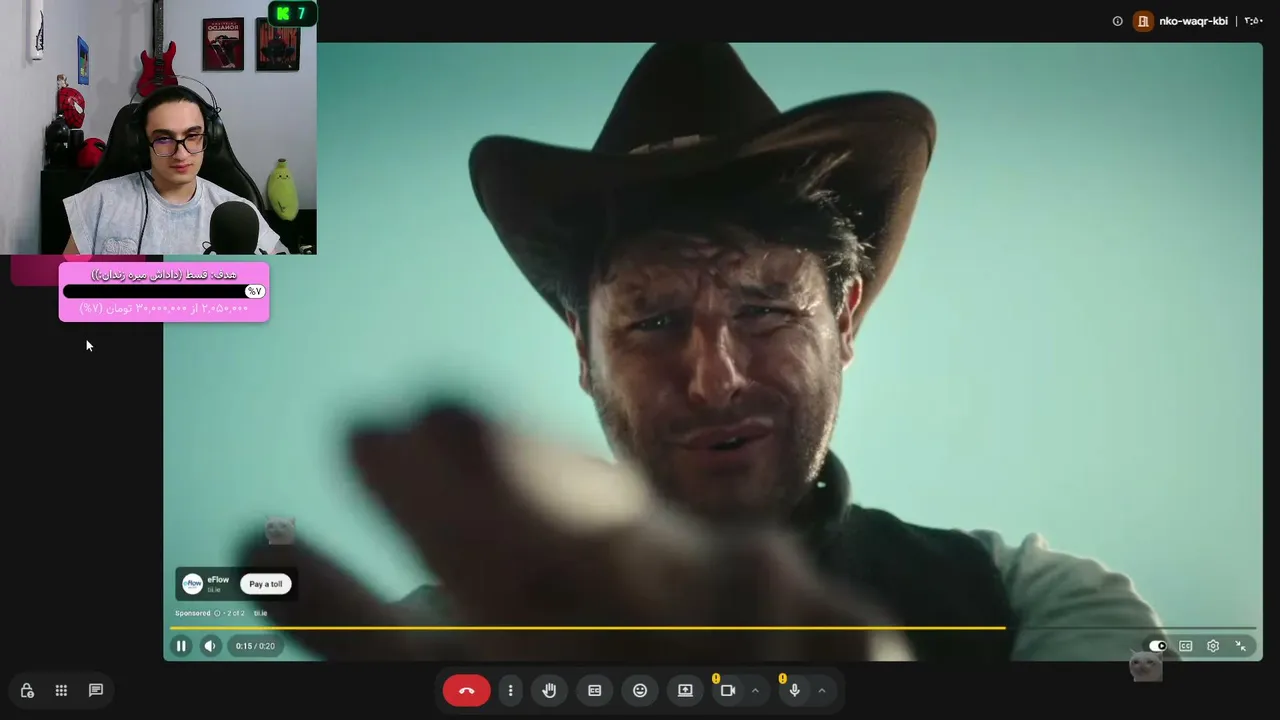
Task: Click the Sponsored ad info icon
Action: coord(217,613)
